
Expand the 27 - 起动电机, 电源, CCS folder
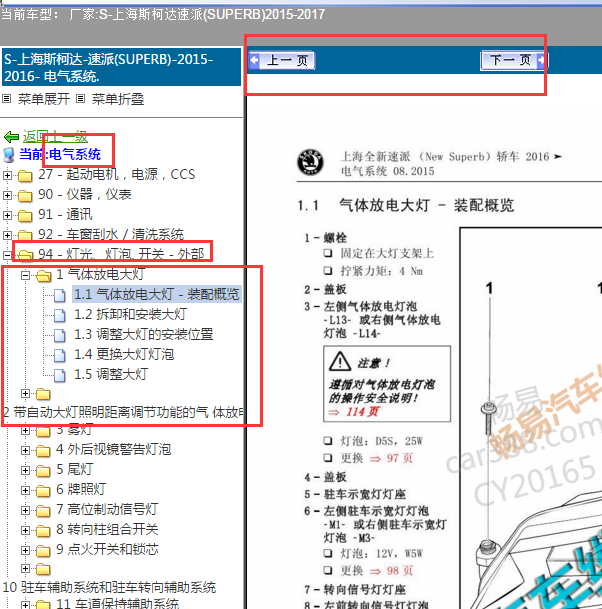[x=7, y=175]
